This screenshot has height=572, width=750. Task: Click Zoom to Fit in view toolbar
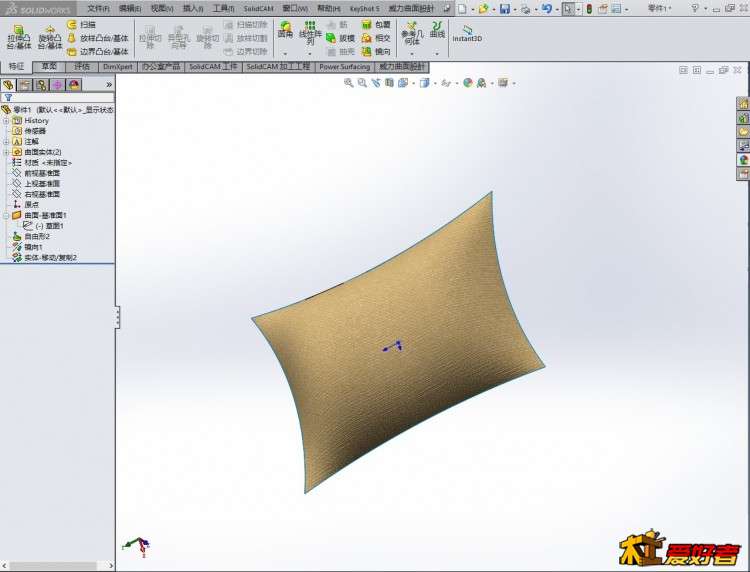click(349, 83)
